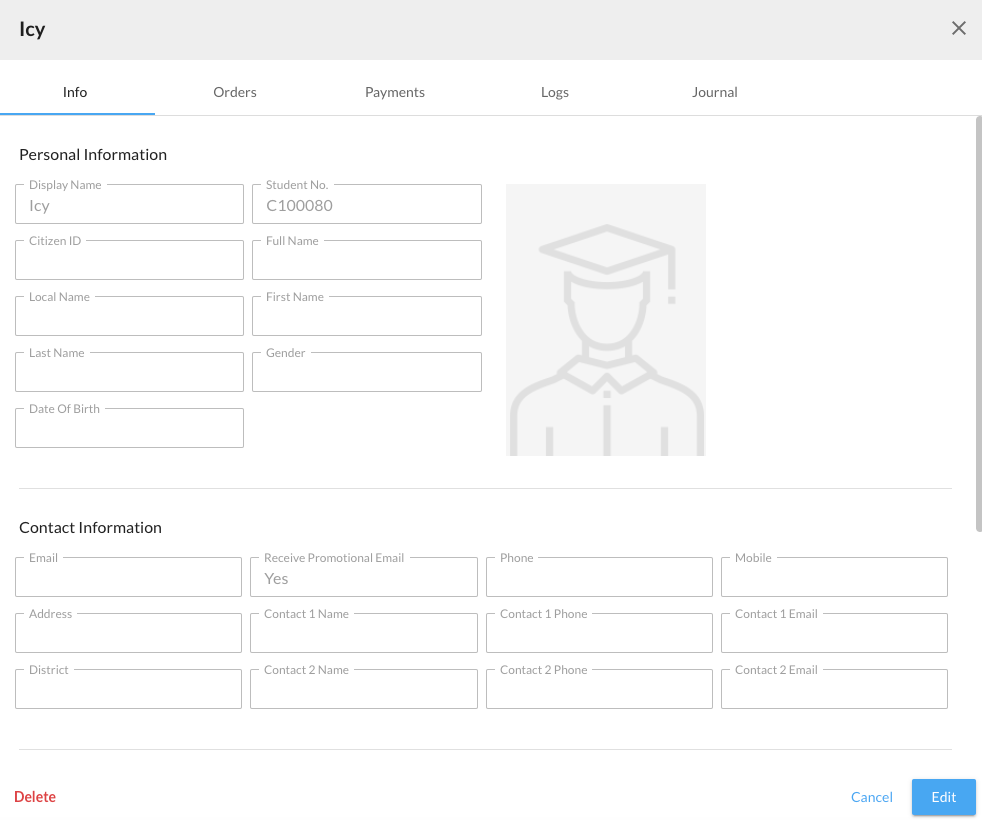The image size is (982, 820).
Task: Select the Contact 1 Email field
Action: pos(834,633)
